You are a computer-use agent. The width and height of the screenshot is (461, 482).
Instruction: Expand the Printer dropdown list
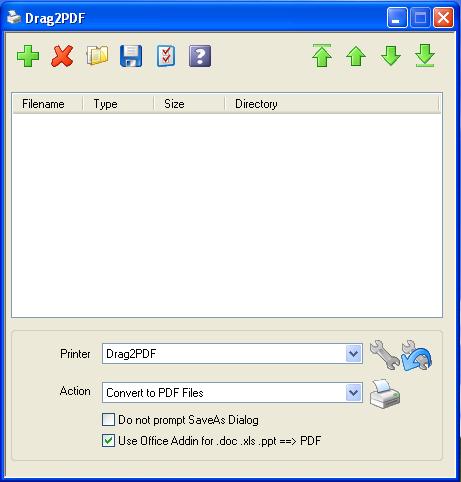353,354
